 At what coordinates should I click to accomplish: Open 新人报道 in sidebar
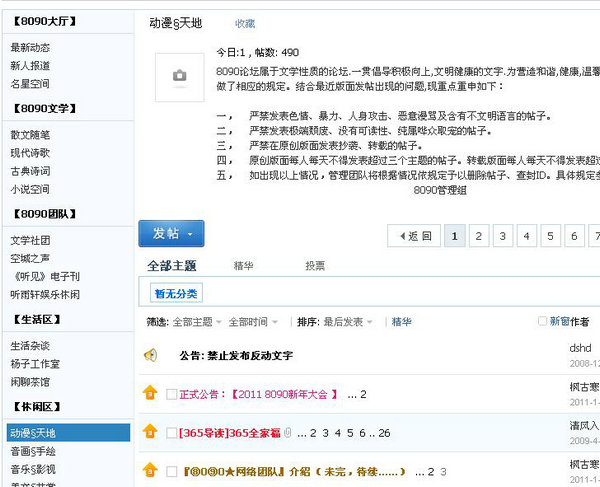(30, 65)
